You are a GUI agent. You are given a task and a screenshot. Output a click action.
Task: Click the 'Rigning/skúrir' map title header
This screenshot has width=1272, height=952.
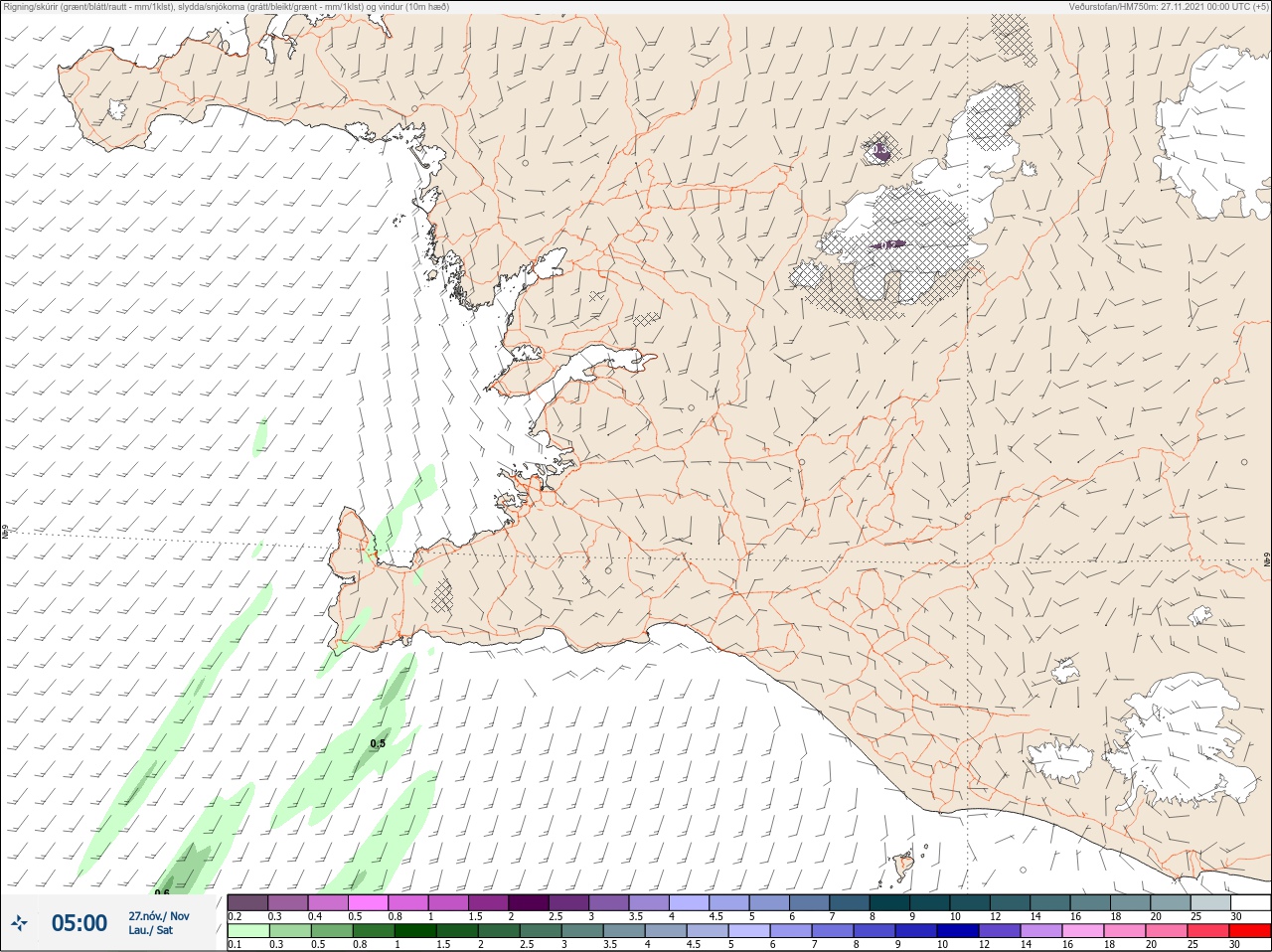227,7
